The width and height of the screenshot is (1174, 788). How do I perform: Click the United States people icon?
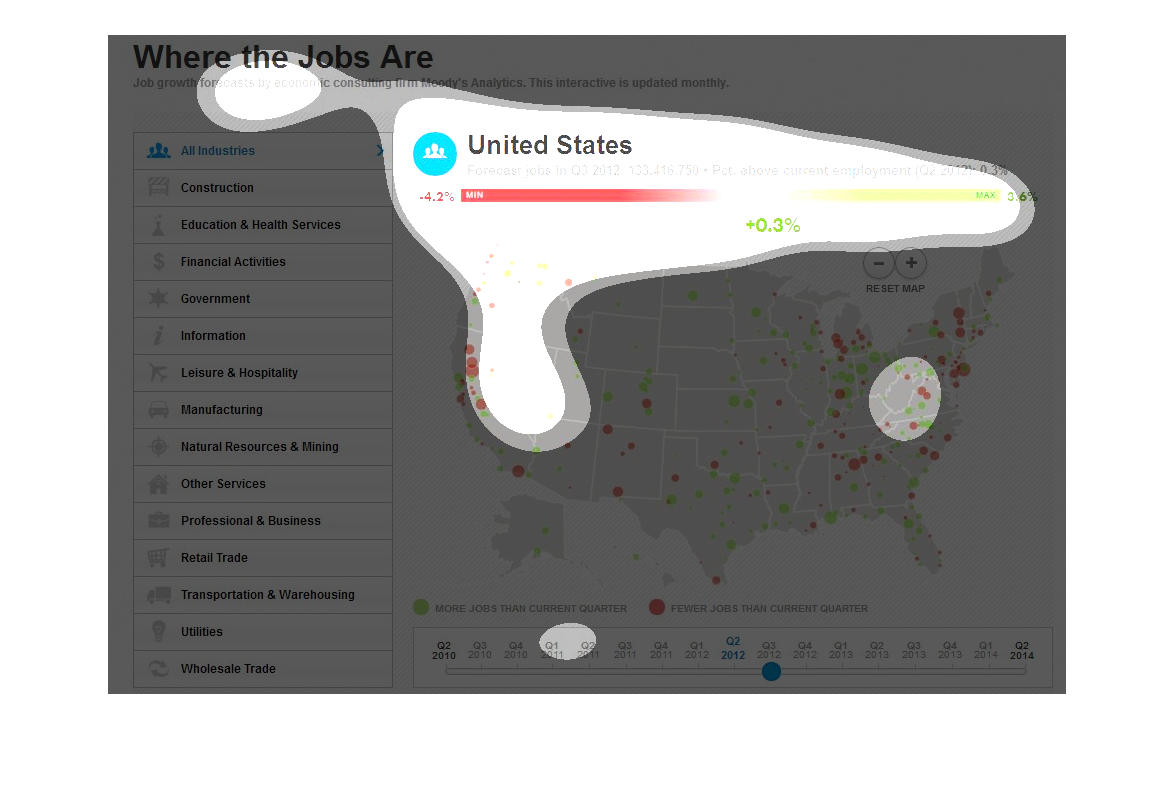coord(434,153)
